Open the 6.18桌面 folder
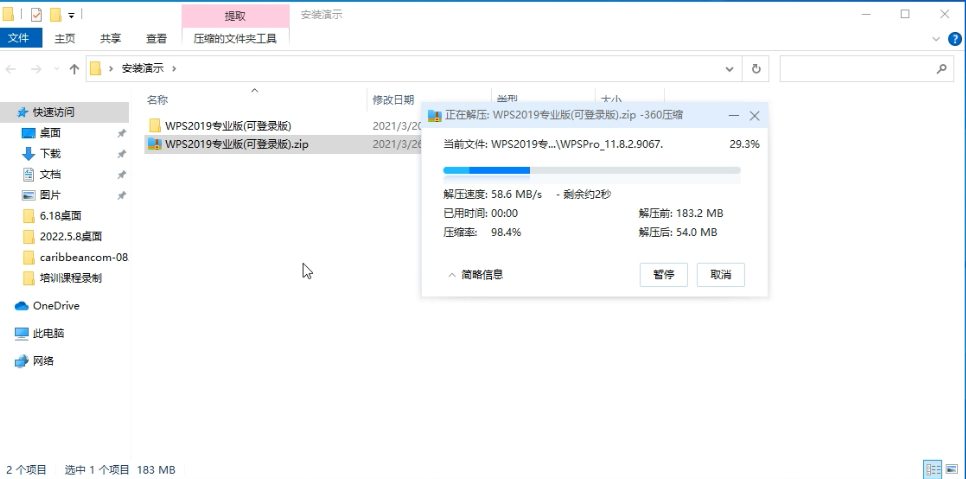Image resolution: width=966 pixels, height=479 pixels. (x=60, y=215)
